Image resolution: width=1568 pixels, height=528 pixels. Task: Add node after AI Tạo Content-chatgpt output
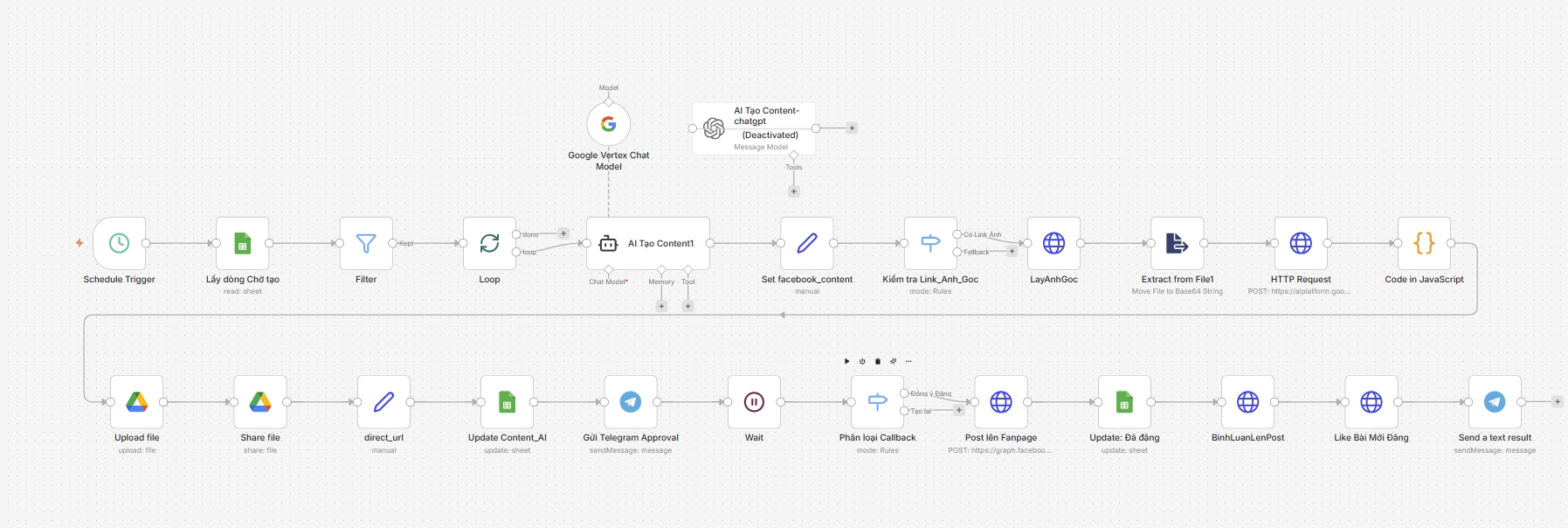[x=852, y=128]
